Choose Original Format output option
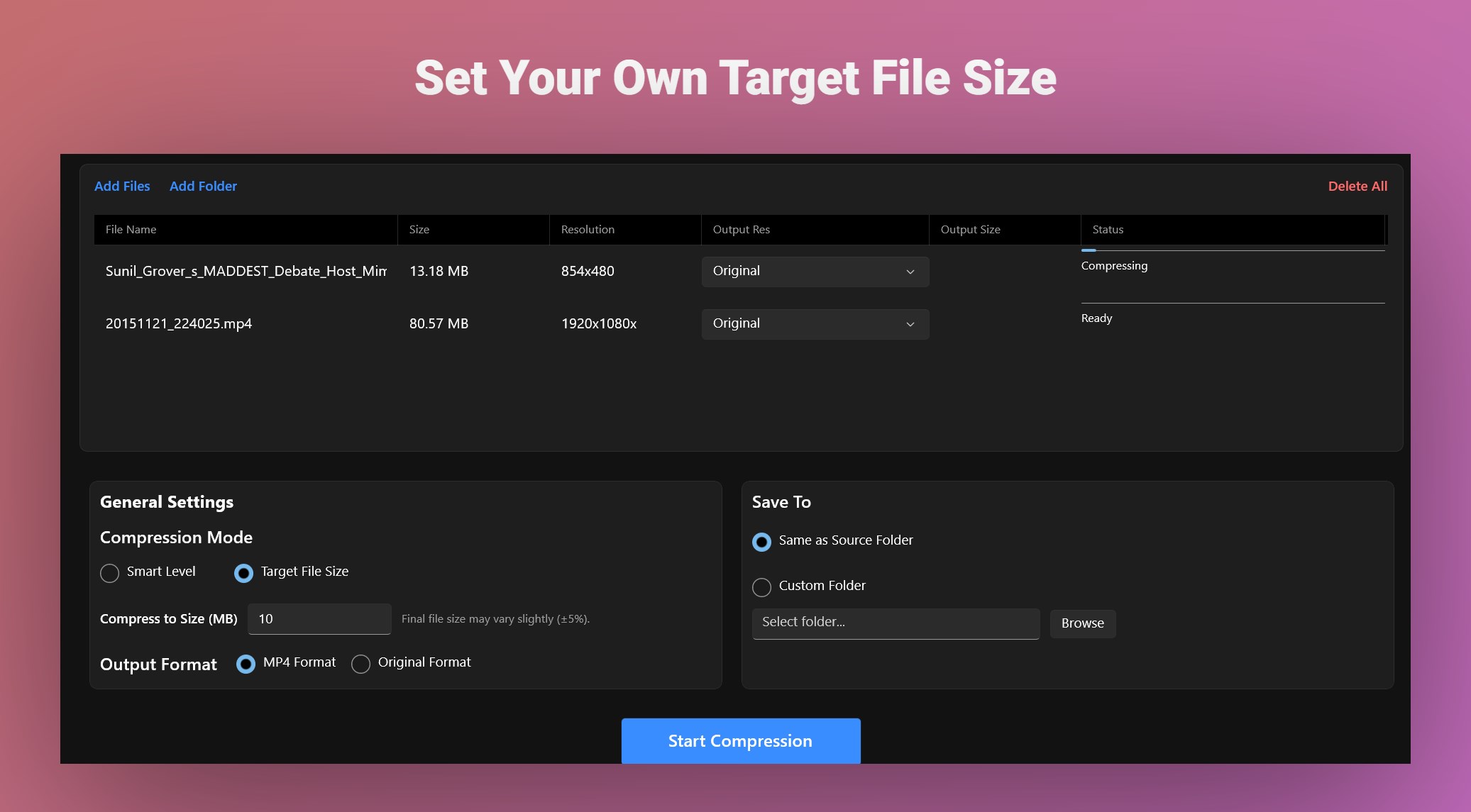 360,664
